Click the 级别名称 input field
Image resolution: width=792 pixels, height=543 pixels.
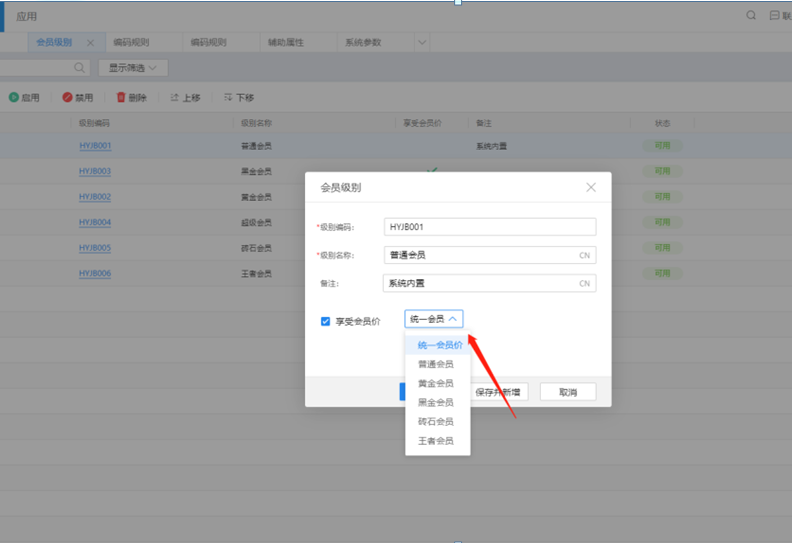(480, 255)
